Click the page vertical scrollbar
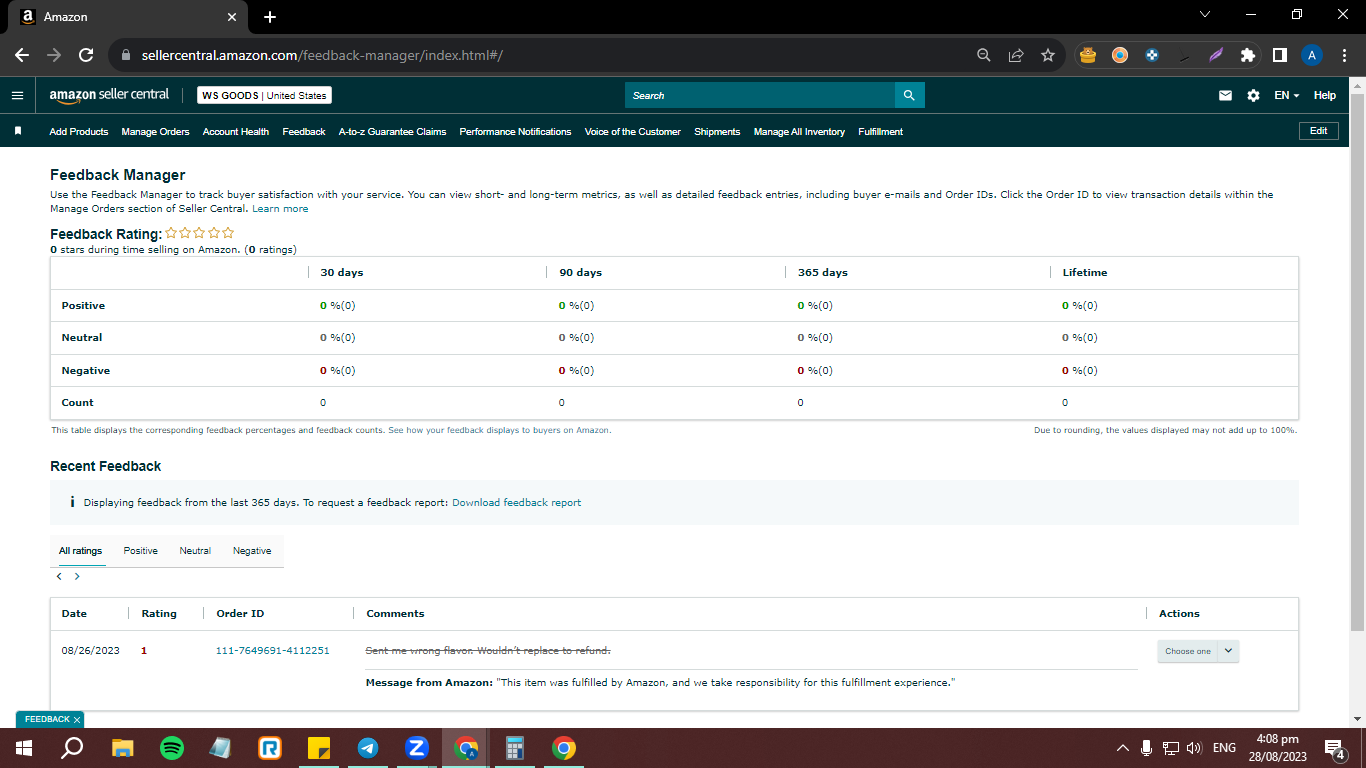1366x768 pixels. tap(1357, 360)
